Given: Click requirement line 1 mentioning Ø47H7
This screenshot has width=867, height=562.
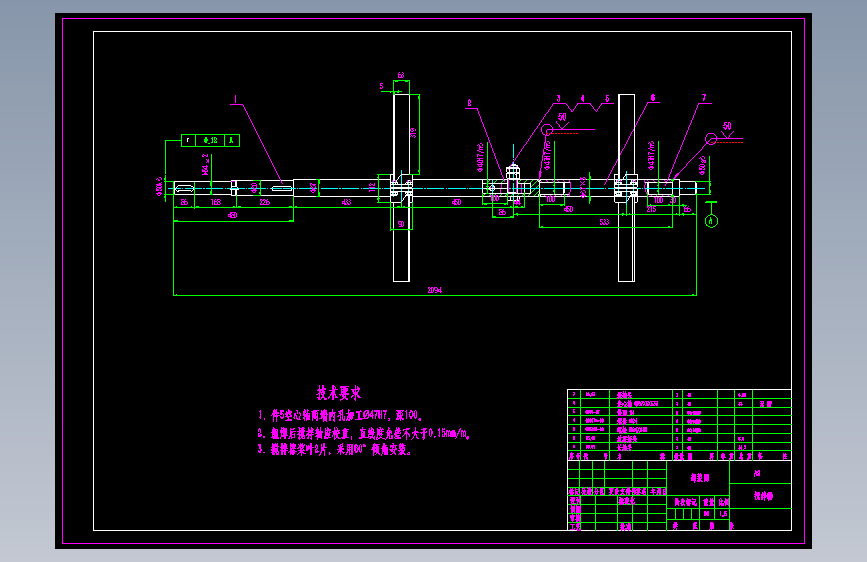Looking at the screenshot, I should tap(341, 415).
